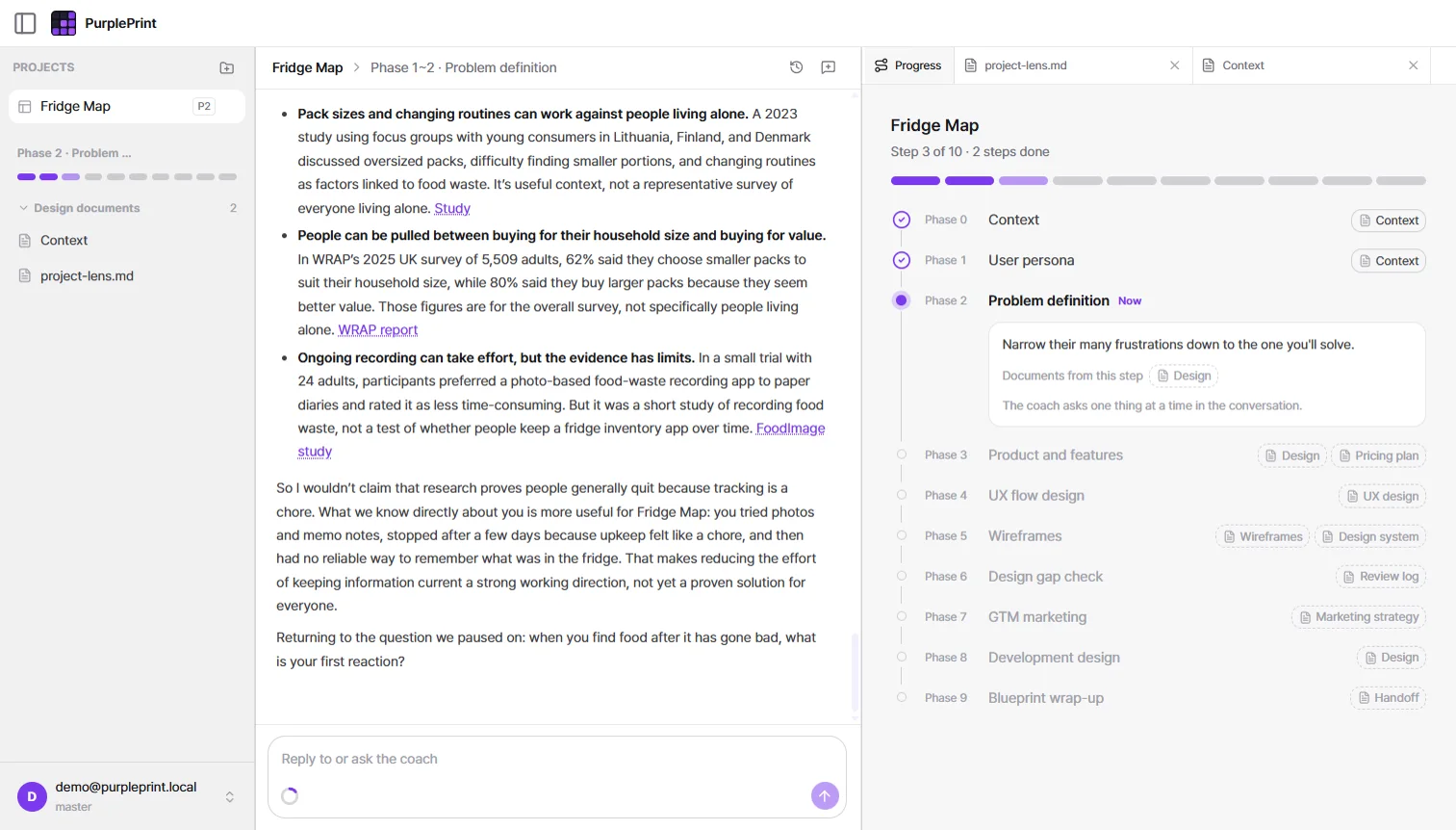Screen dimensions: 1456x830
Task: Switch to the Progress tab
Action: 907,65
